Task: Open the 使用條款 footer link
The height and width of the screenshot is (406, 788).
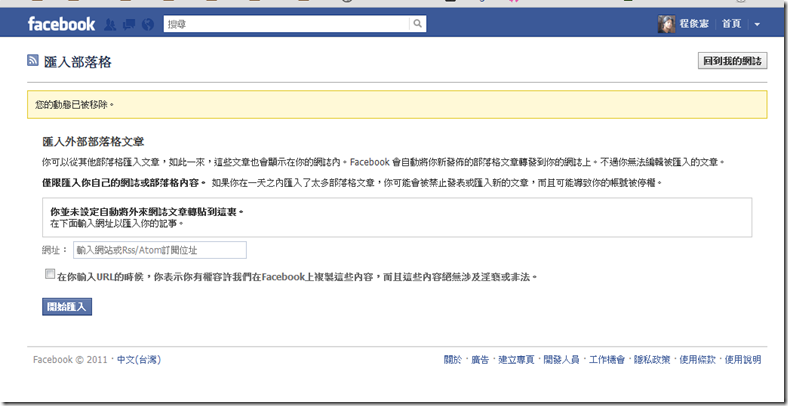Action: point(697,360)
